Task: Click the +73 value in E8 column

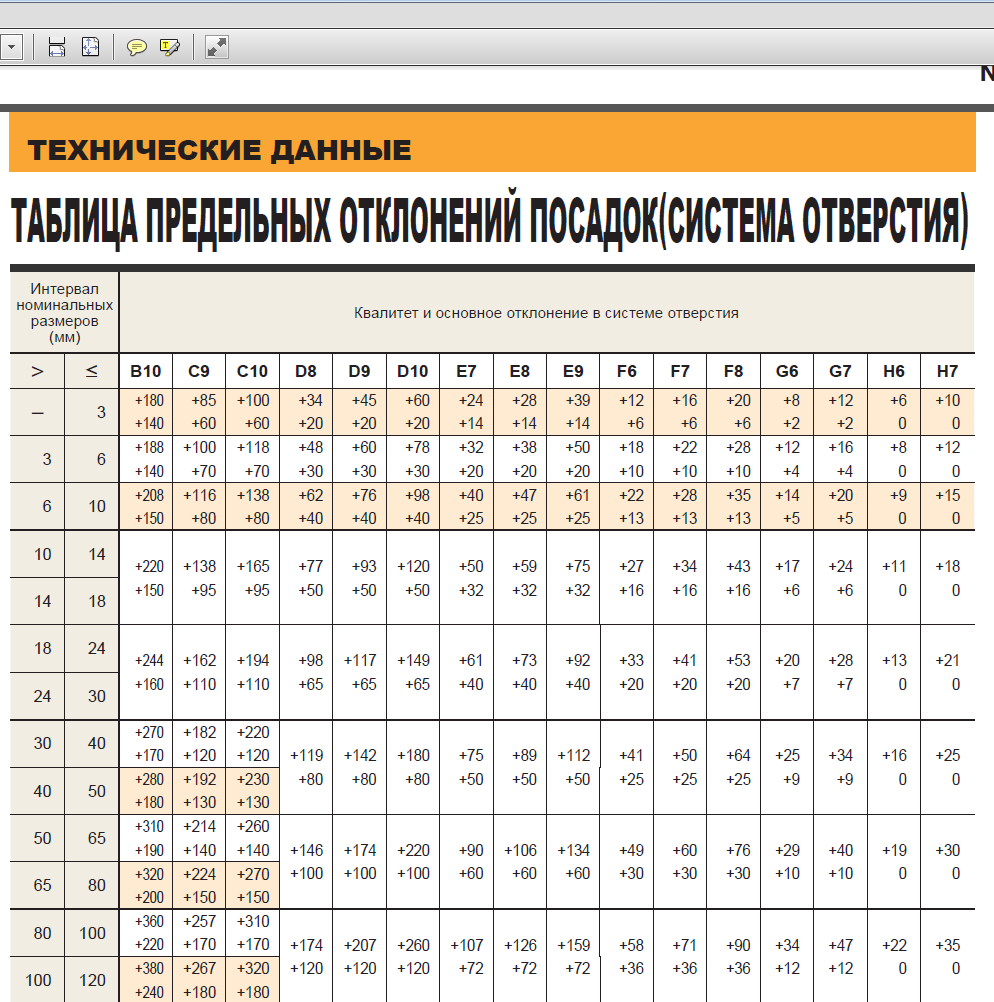Action: click(x=524, y=660)
